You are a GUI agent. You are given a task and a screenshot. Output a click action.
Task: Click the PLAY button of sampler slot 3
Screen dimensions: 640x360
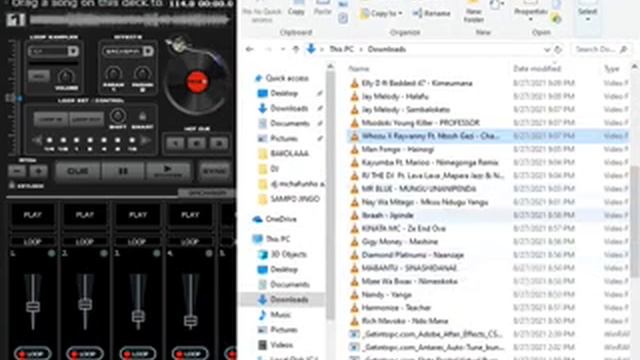point(138,215)
